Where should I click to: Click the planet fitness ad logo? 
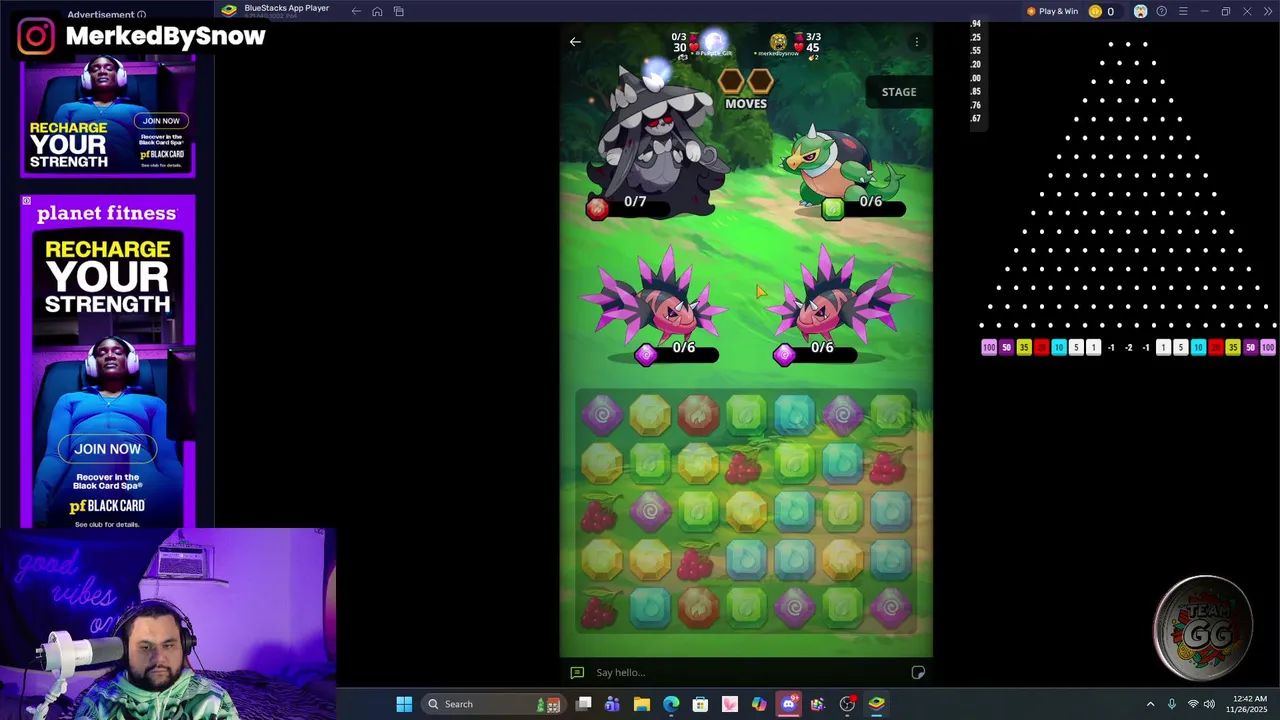[107, 213]
